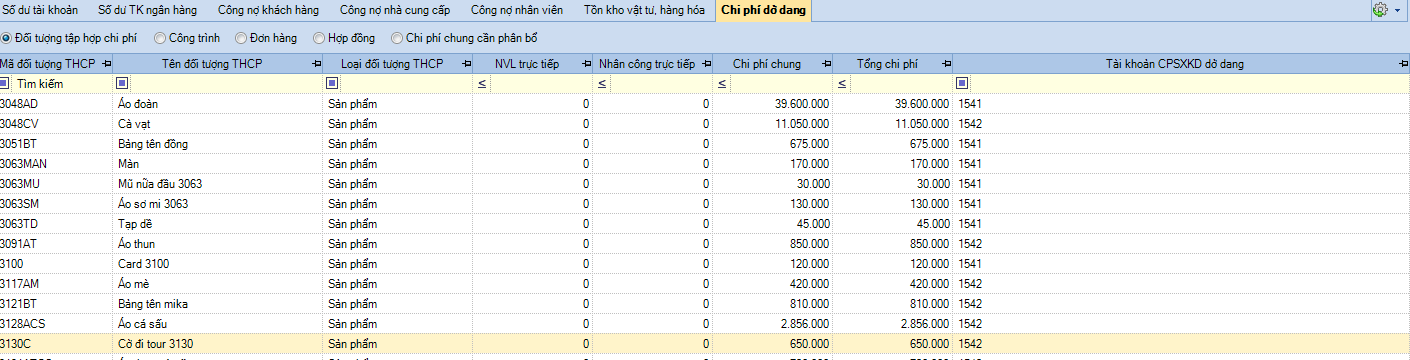This screenshot has width=1410, height=360.
Task: Select row with code 3063MAN
Action: click(705, 164)
